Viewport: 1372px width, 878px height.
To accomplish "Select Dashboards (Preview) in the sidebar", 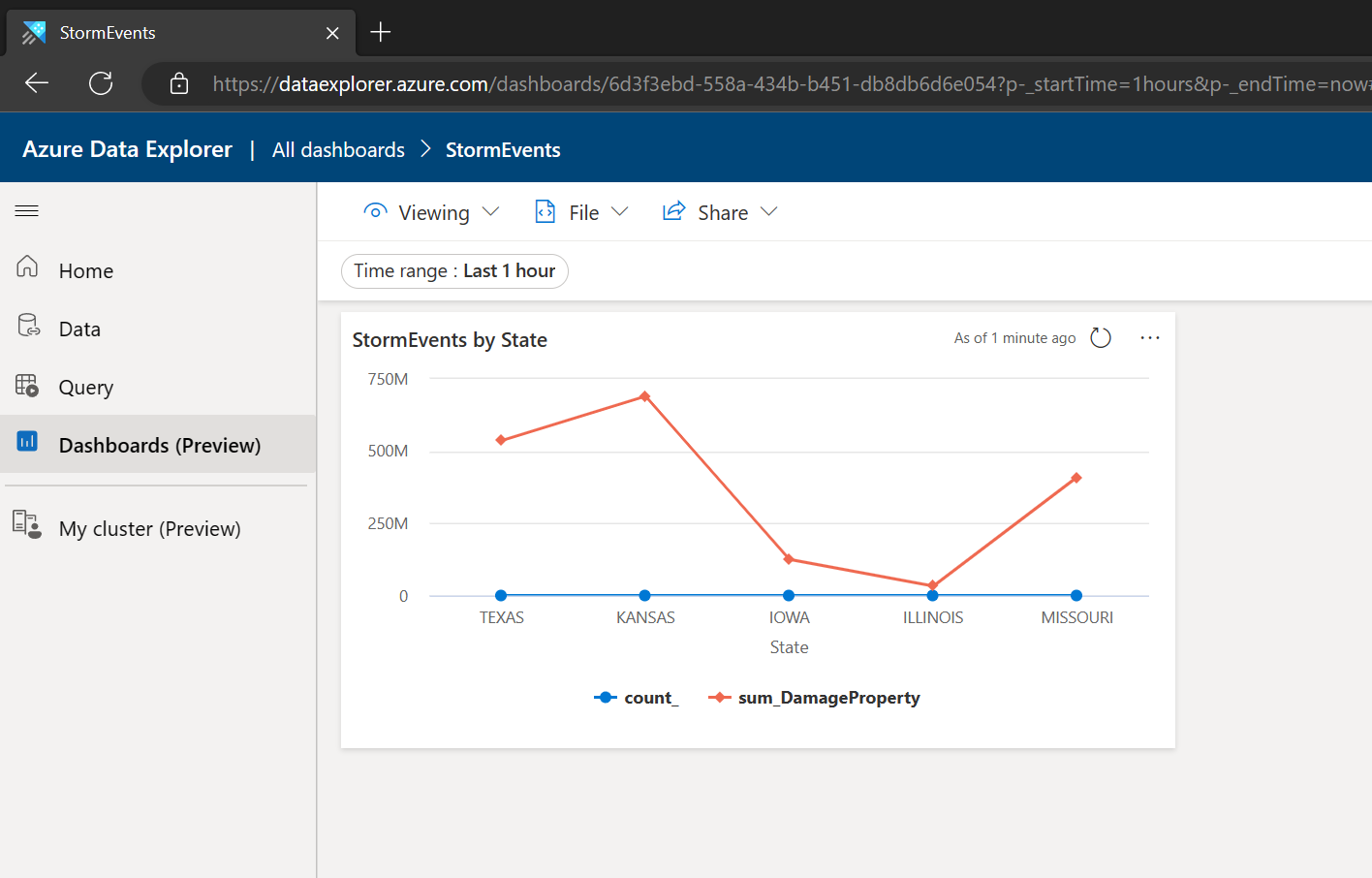I will (x=158, y=445).
